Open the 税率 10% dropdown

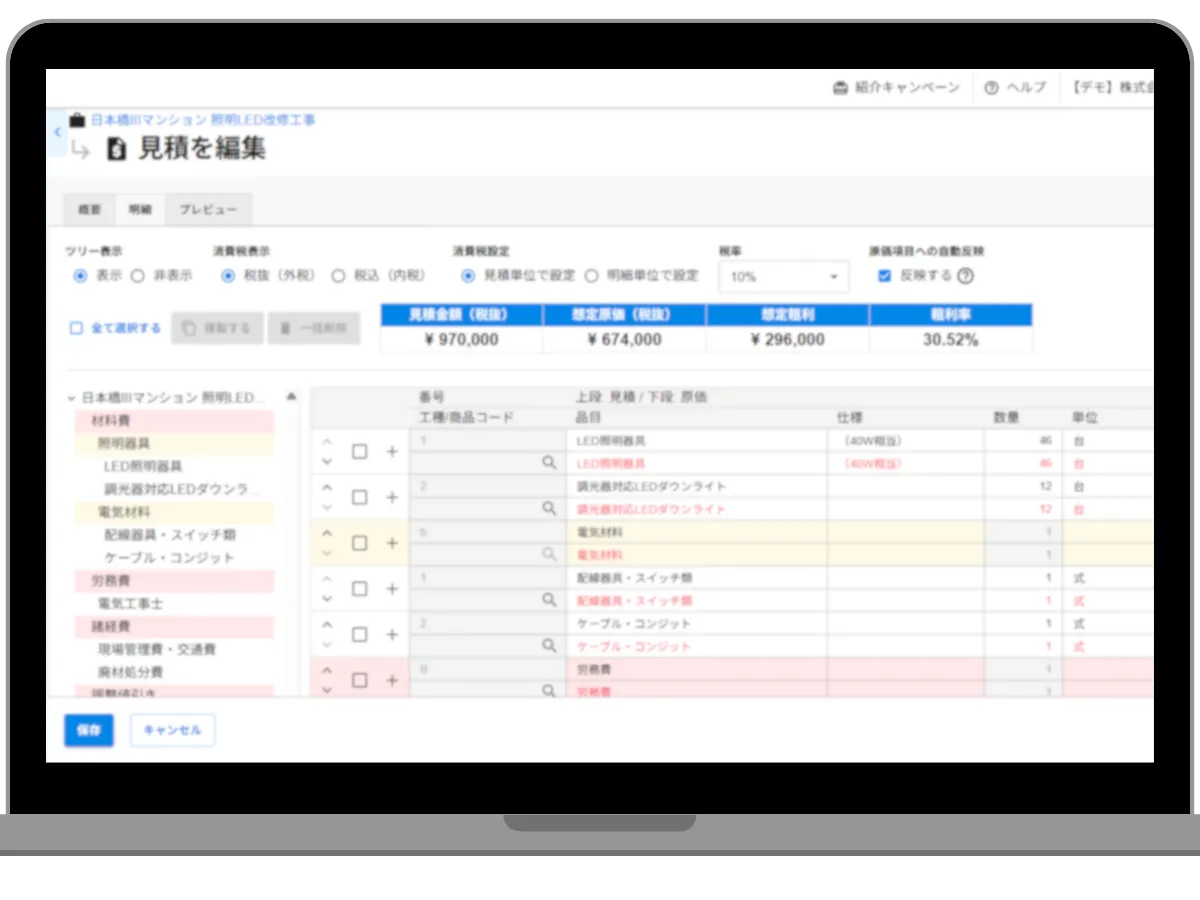[784, 277]
